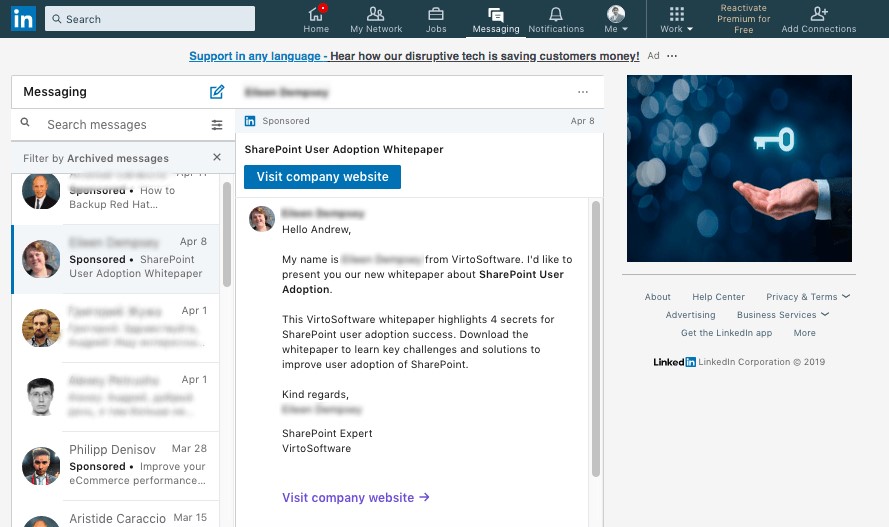Screen dimensions: 889x527
Task: Compose a new message with pencil icon
Action: (217, 92)
